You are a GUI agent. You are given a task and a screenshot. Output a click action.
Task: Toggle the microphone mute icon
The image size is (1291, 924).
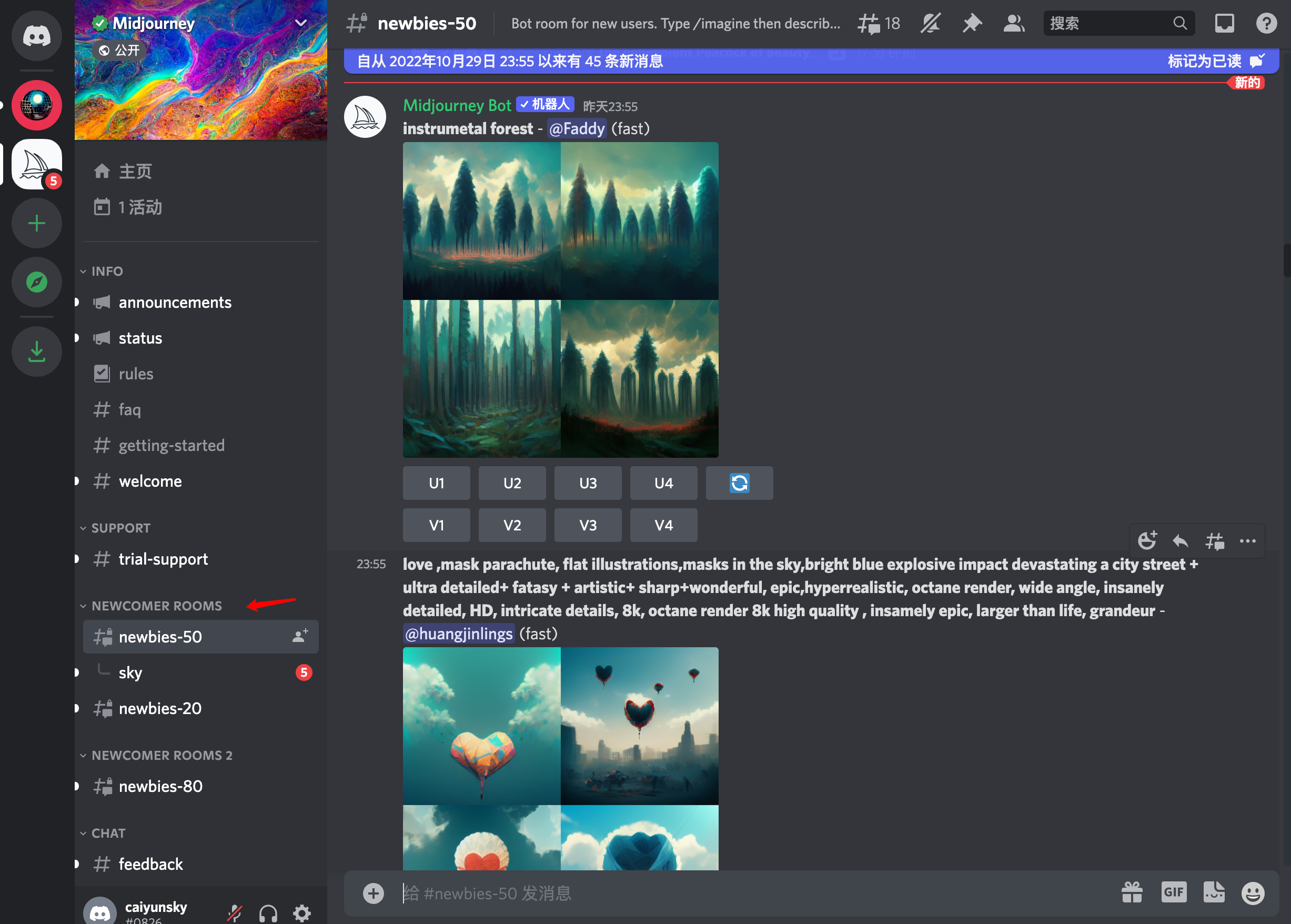pos(234,912)
